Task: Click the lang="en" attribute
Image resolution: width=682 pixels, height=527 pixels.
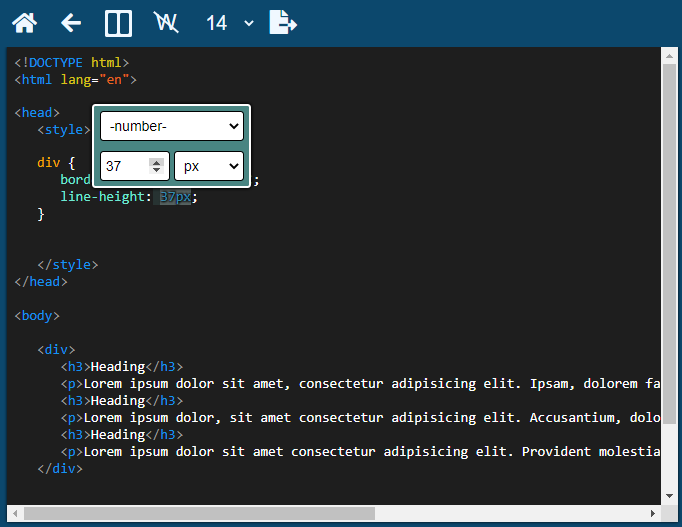Action: (x=95, y=80)
